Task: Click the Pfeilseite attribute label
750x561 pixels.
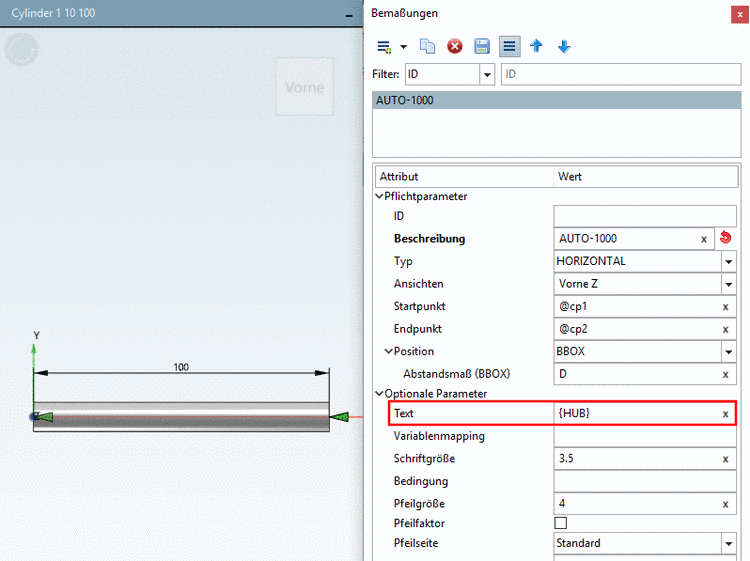Action: pyautogui.click(x=416, y=543)
